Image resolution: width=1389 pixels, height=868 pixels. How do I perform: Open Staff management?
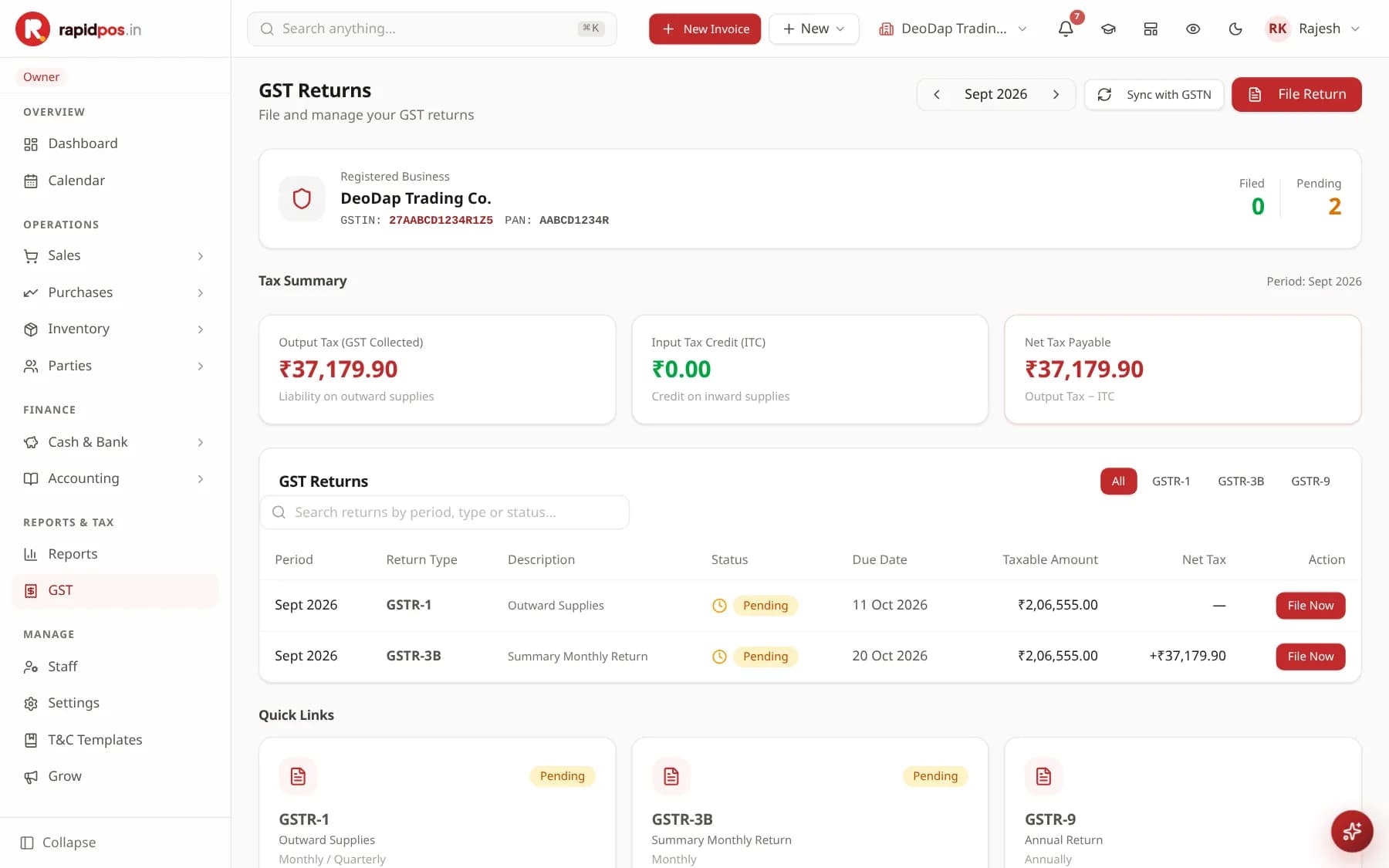pos(116,667)
